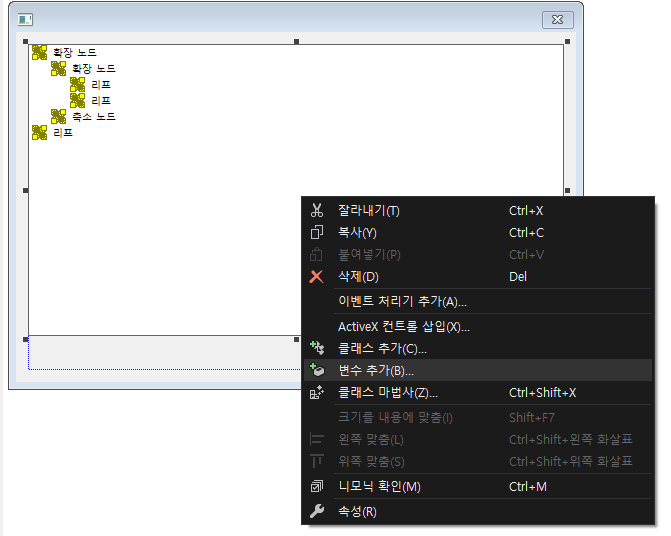Click the dialog title bar application icon
Image resolution: width=671 pixels, height=536 pixels.
click(25, 19)
